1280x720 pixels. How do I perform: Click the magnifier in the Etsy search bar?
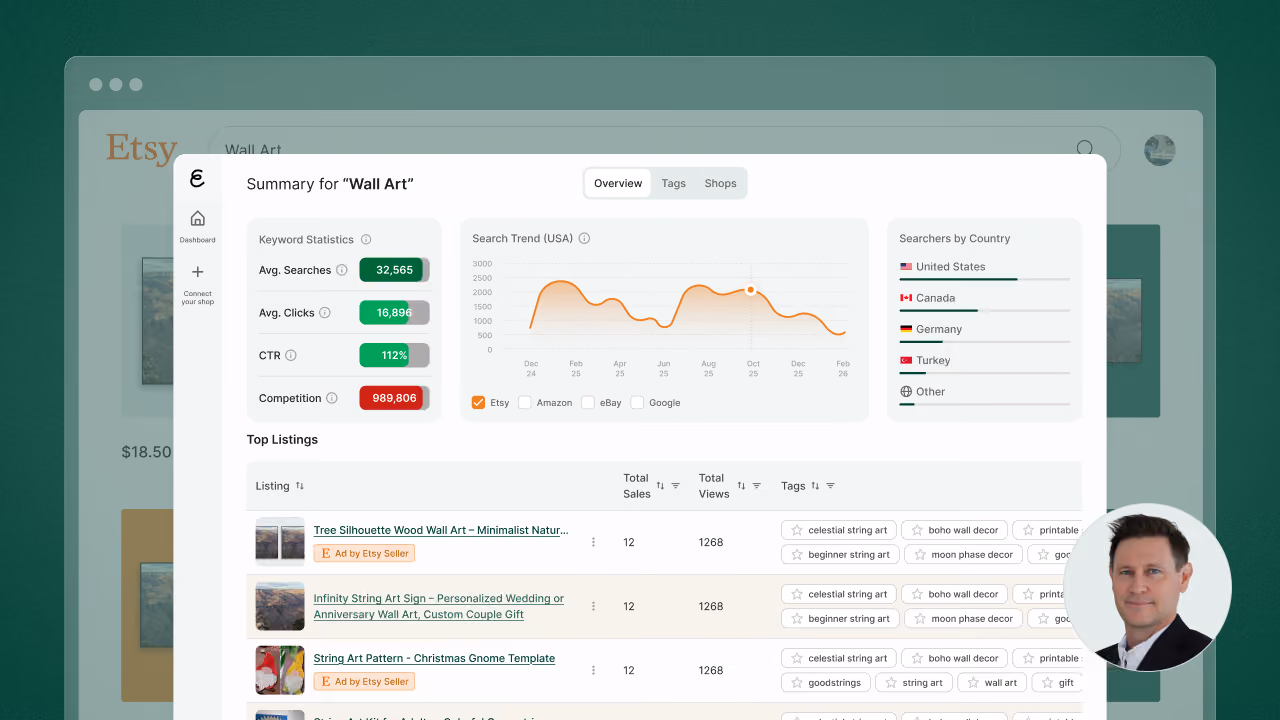tap(1085, 149)
